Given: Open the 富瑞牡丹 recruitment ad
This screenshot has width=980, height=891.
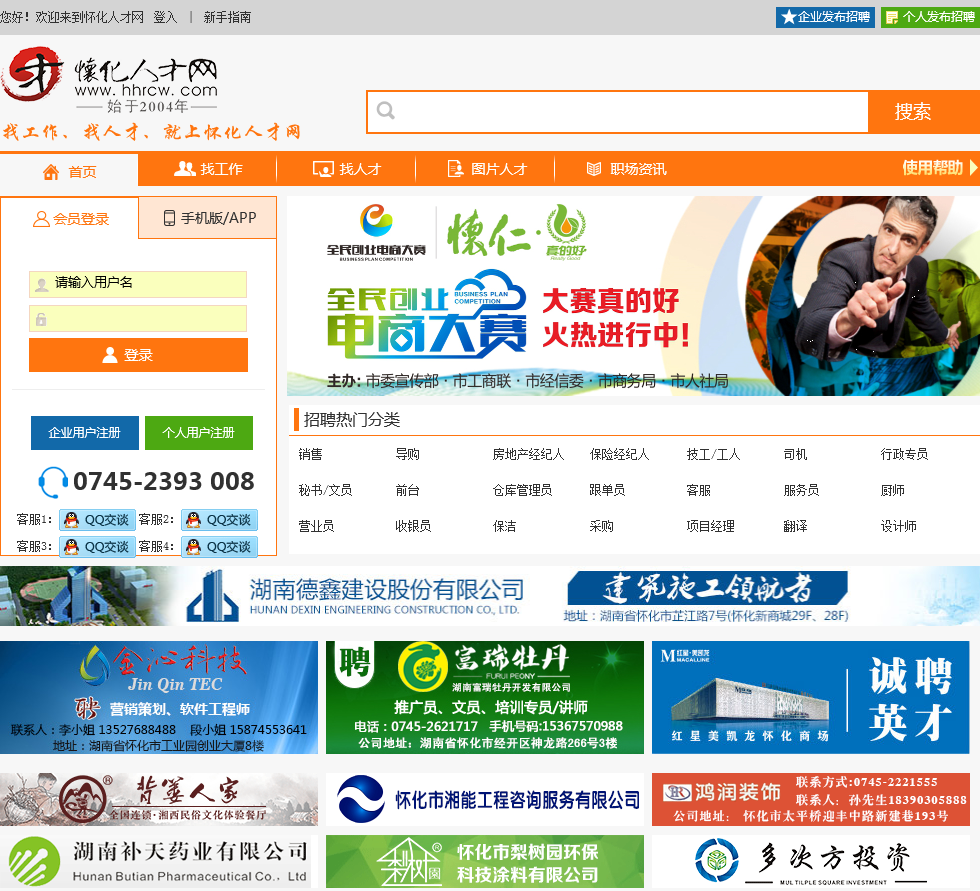Looking at the screenshot, I should point(484,697).
